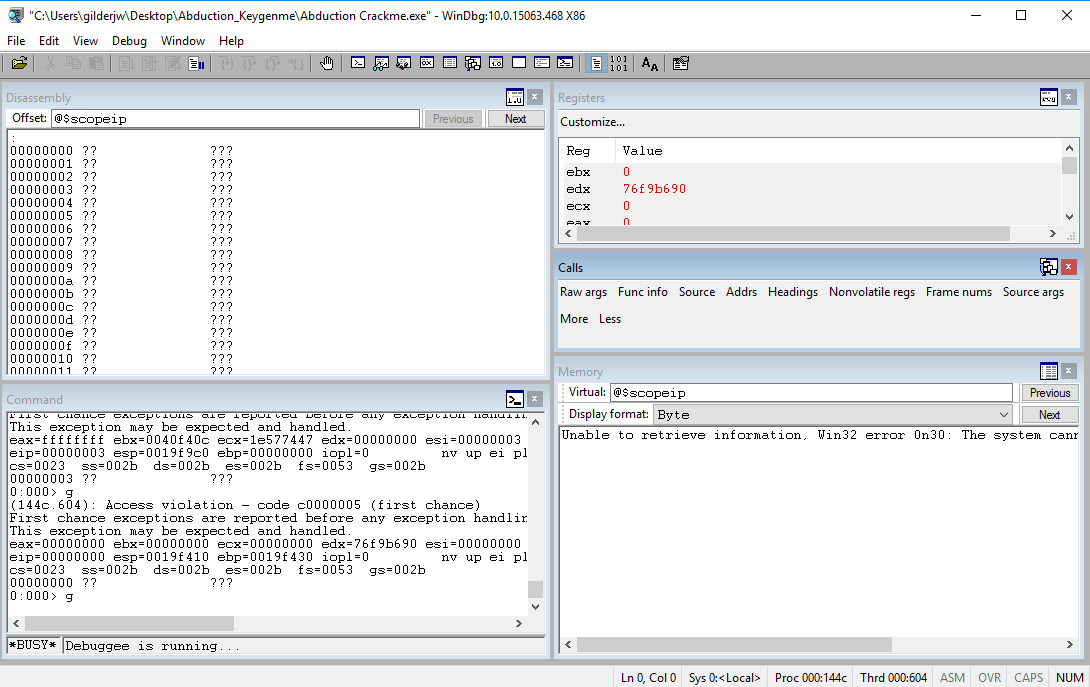Toggle Source mode on or off

(x=596, y=63)
